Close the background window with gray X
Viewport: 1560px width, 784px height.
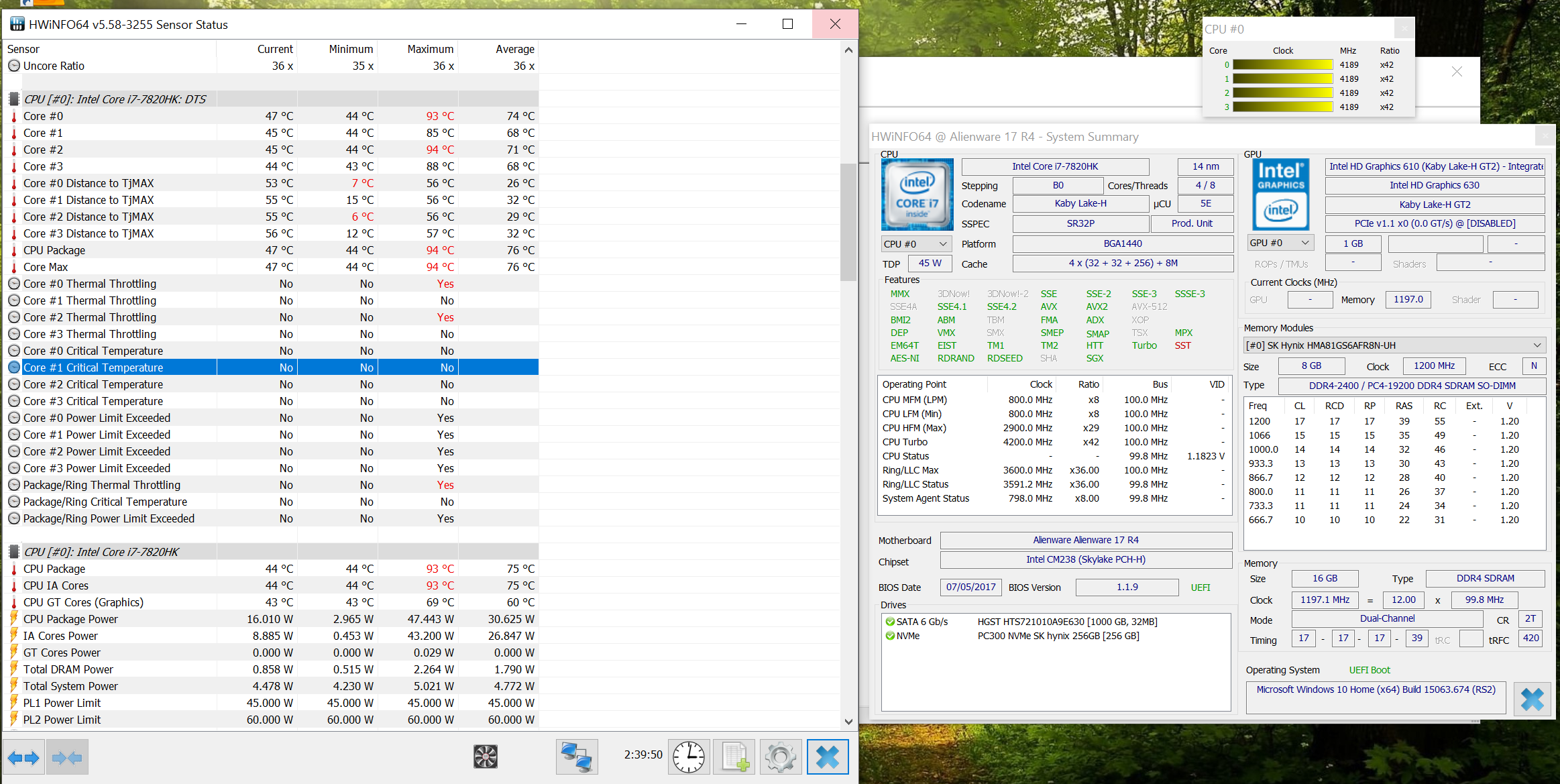click(x=1457, y=72)
